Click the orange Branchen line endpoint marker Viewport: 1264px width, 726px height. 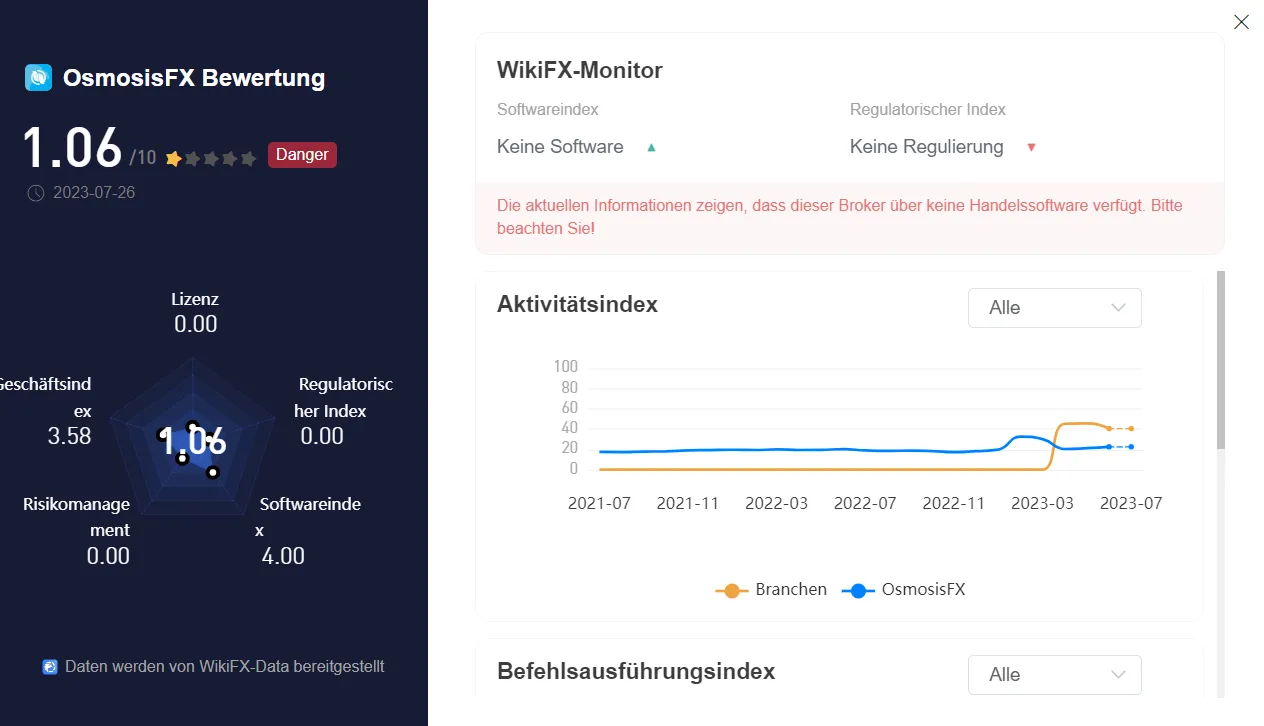1131,428
